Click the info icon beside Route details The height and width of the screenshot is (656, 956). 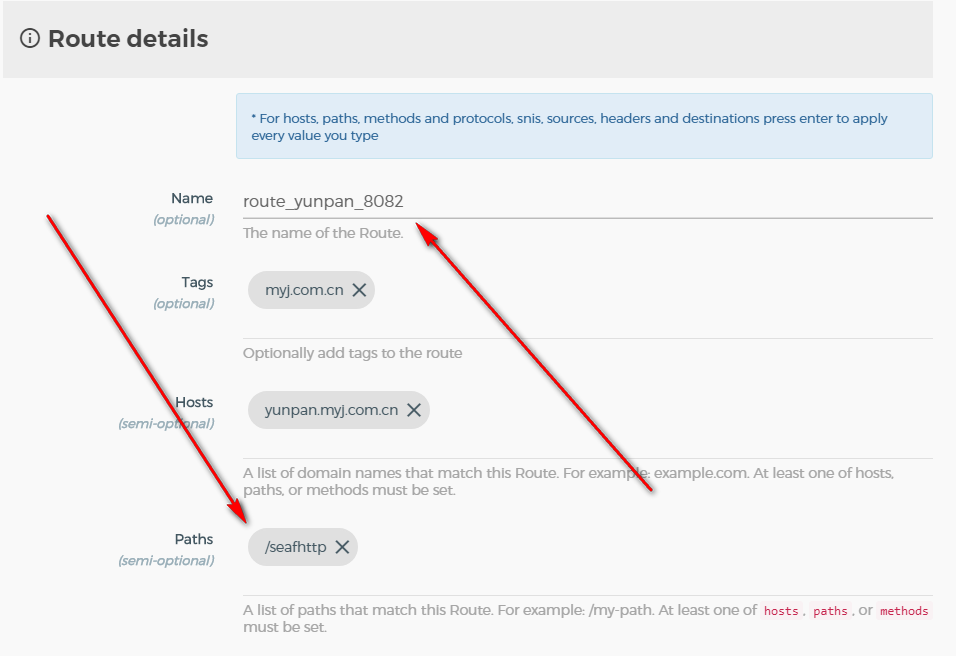31,39
